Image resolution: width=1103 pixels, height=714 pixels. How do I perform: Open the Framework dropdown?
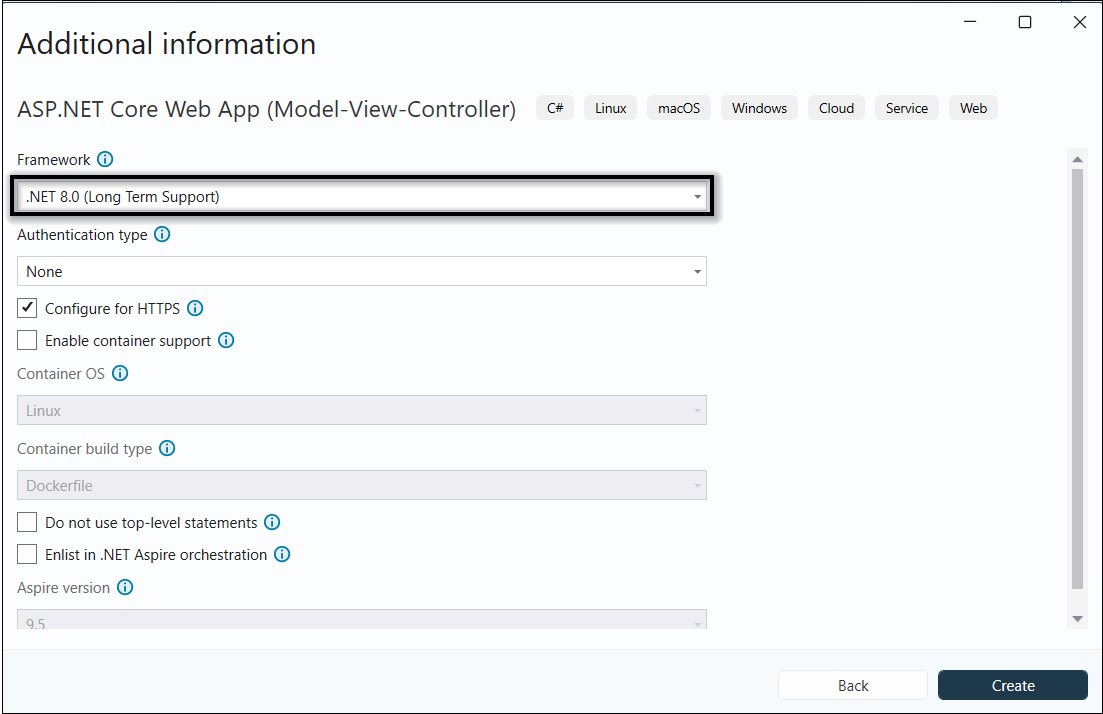coord(697,196)
